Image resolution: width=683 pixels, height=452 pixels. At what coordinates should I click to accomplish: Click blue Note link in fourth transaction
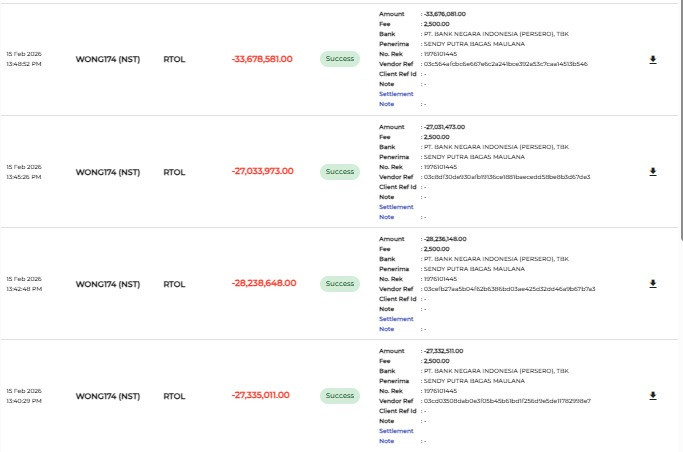(x=386, y=441)
